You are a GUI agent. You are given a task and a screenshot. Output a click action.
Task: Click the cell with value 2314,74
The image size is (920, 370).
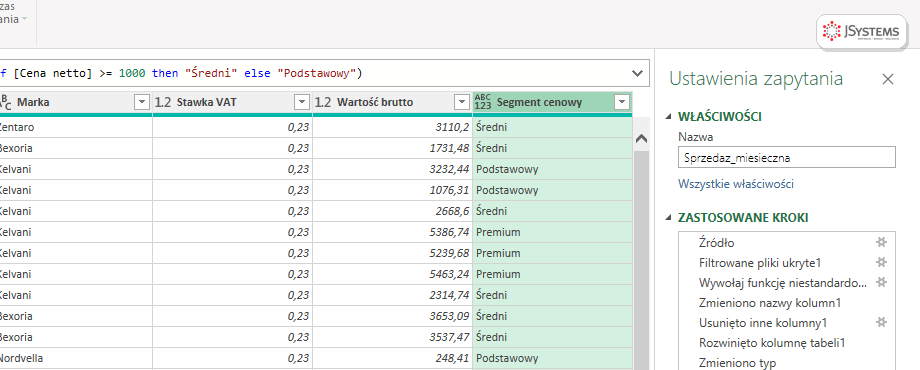tap(393, 295)
